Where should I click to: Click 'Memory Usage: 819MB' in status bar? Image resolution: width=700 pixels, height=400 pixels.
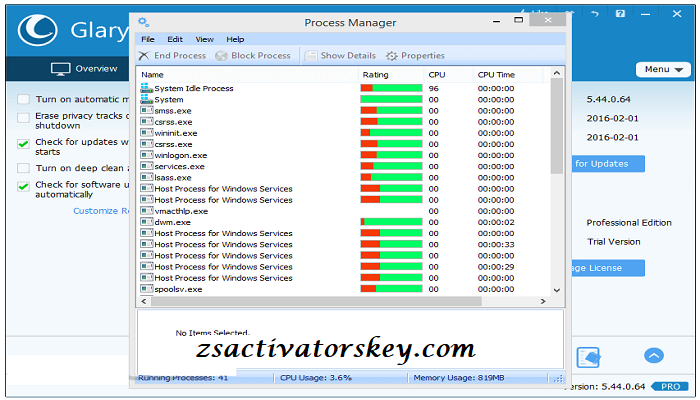click(458, 378)
